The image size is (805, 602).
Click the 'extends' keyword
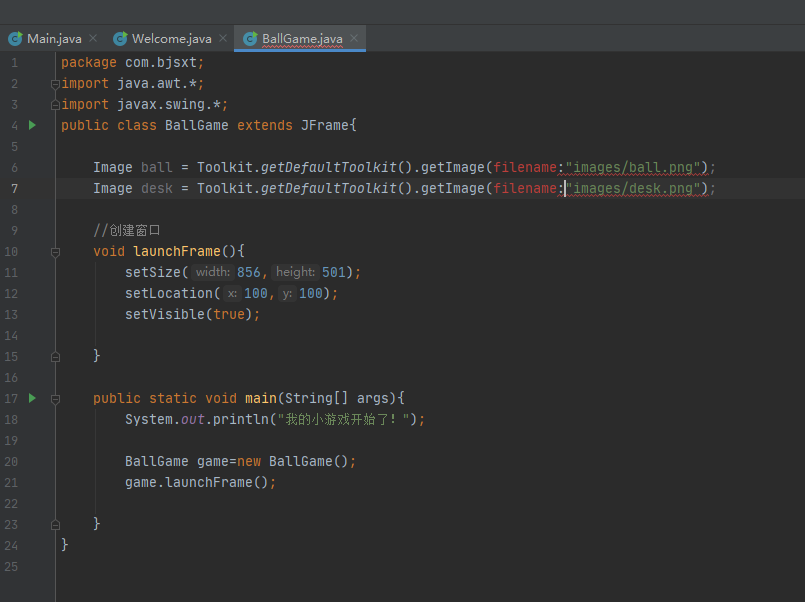264,126
